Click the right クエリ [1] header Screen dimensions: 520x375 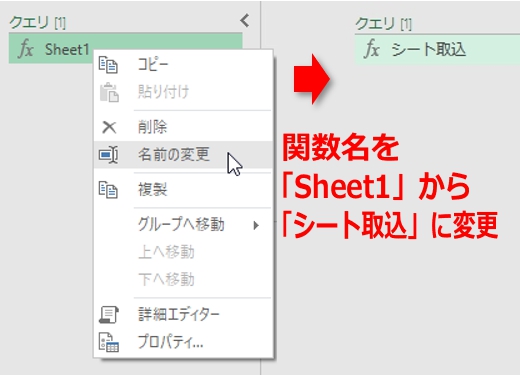click(x=384, y=24)
